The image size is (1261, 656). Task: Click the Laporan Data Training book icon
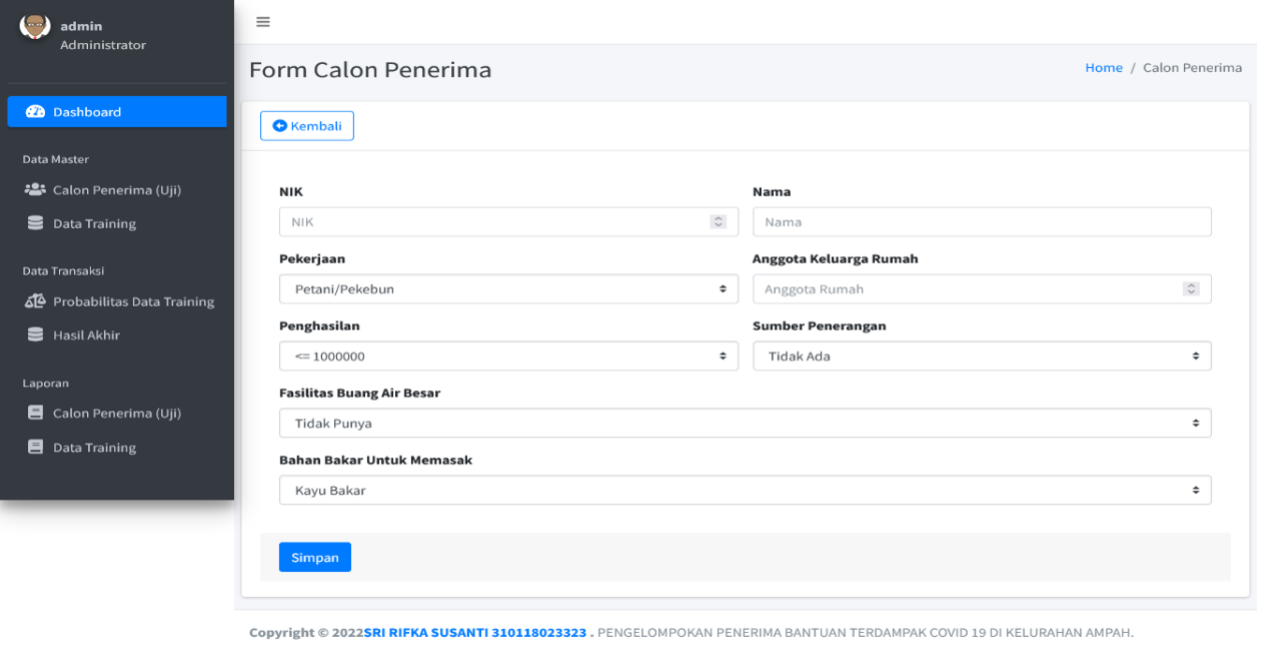pos(35,447)
